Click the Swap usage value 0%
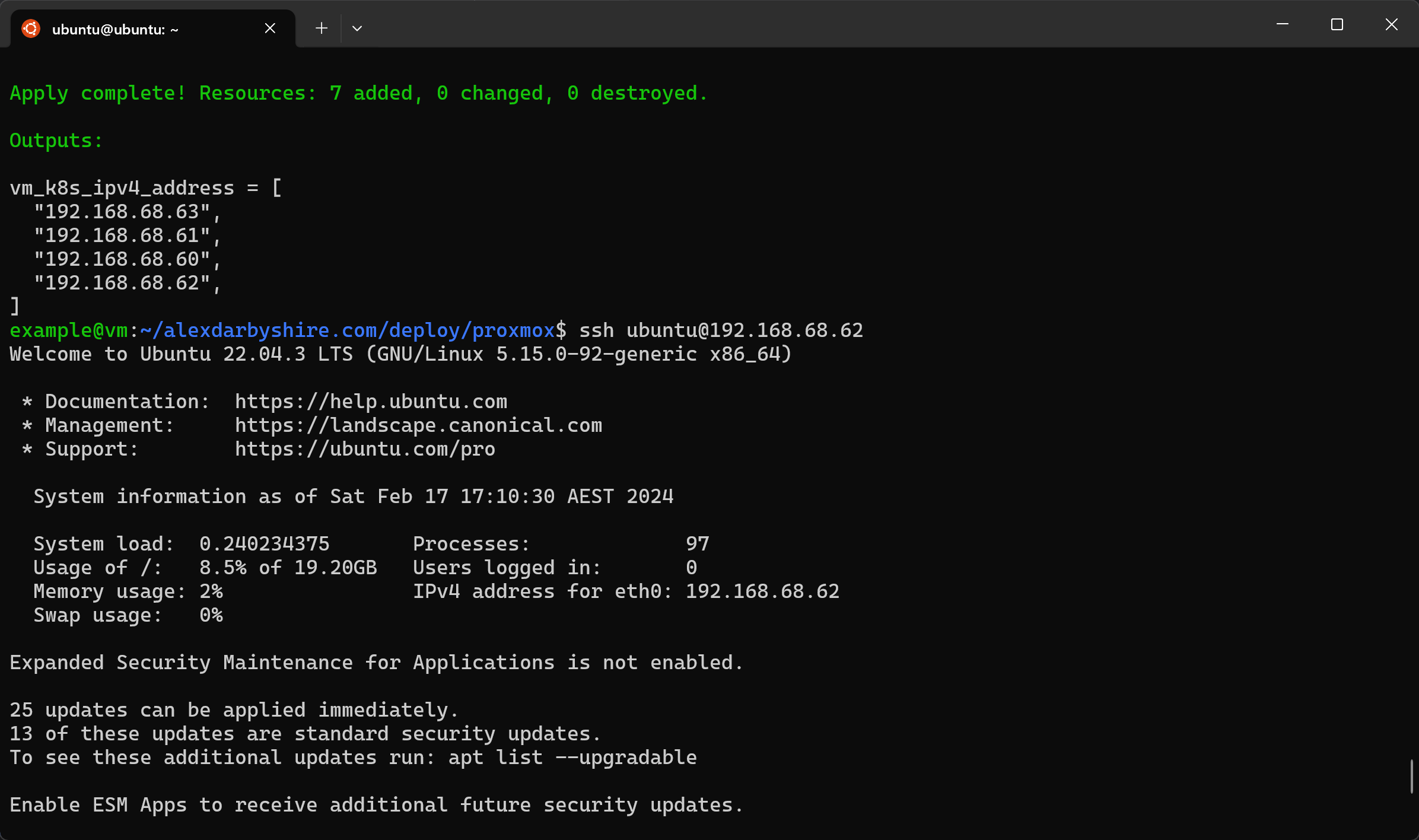This screenshot has width=1419, height=840. click(x=211, y=615)
